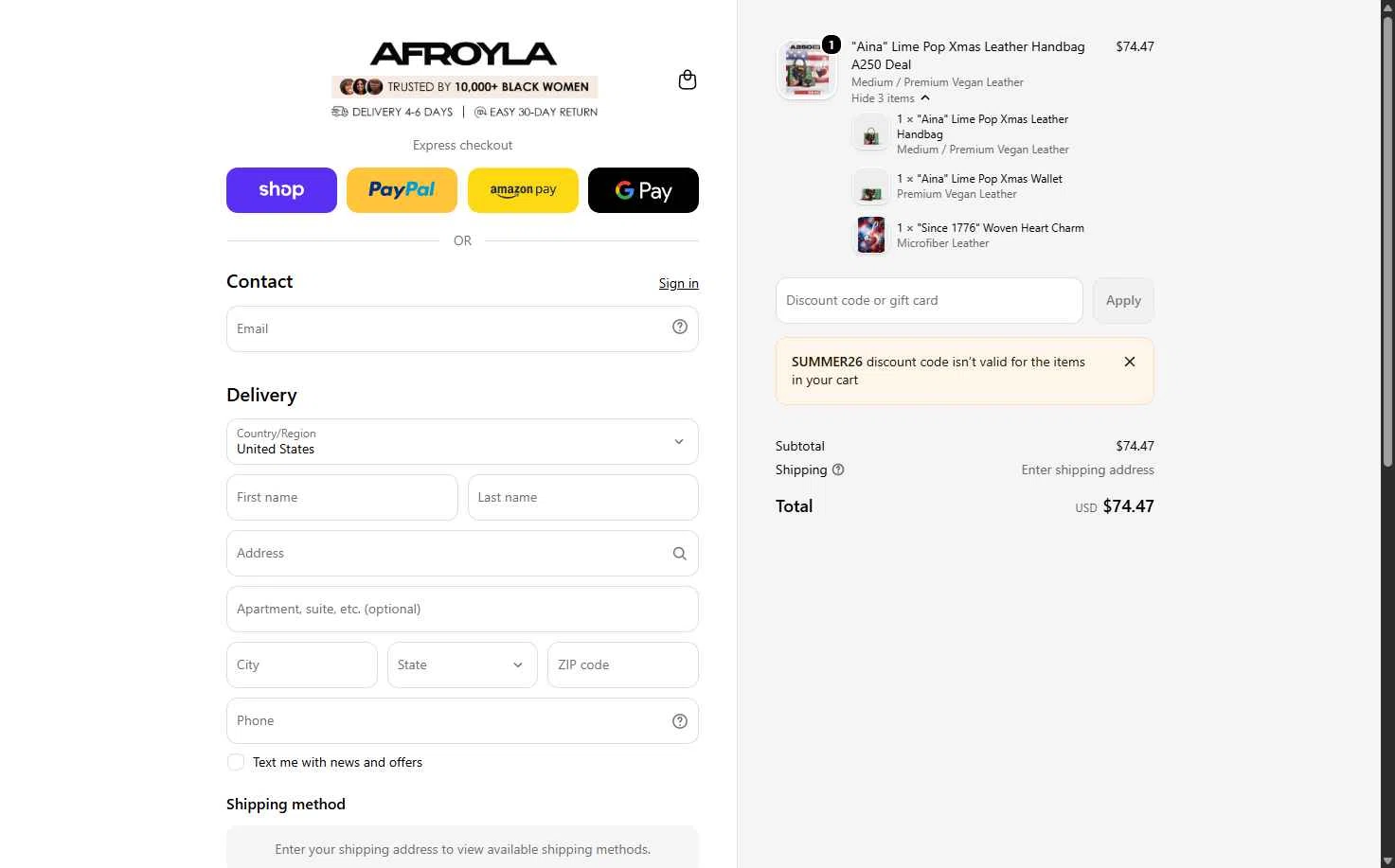Click the quantity badge on bundle thumbnail

(x=831, y=44)
